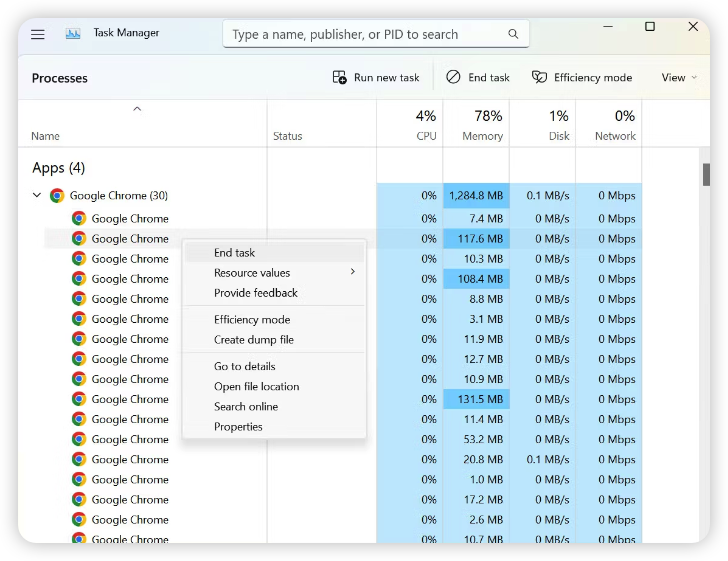This screenshot has height=561, width=728.
Task: Click Chrome icon in the 10.3 MB row
Action: [x=79, y=258]
